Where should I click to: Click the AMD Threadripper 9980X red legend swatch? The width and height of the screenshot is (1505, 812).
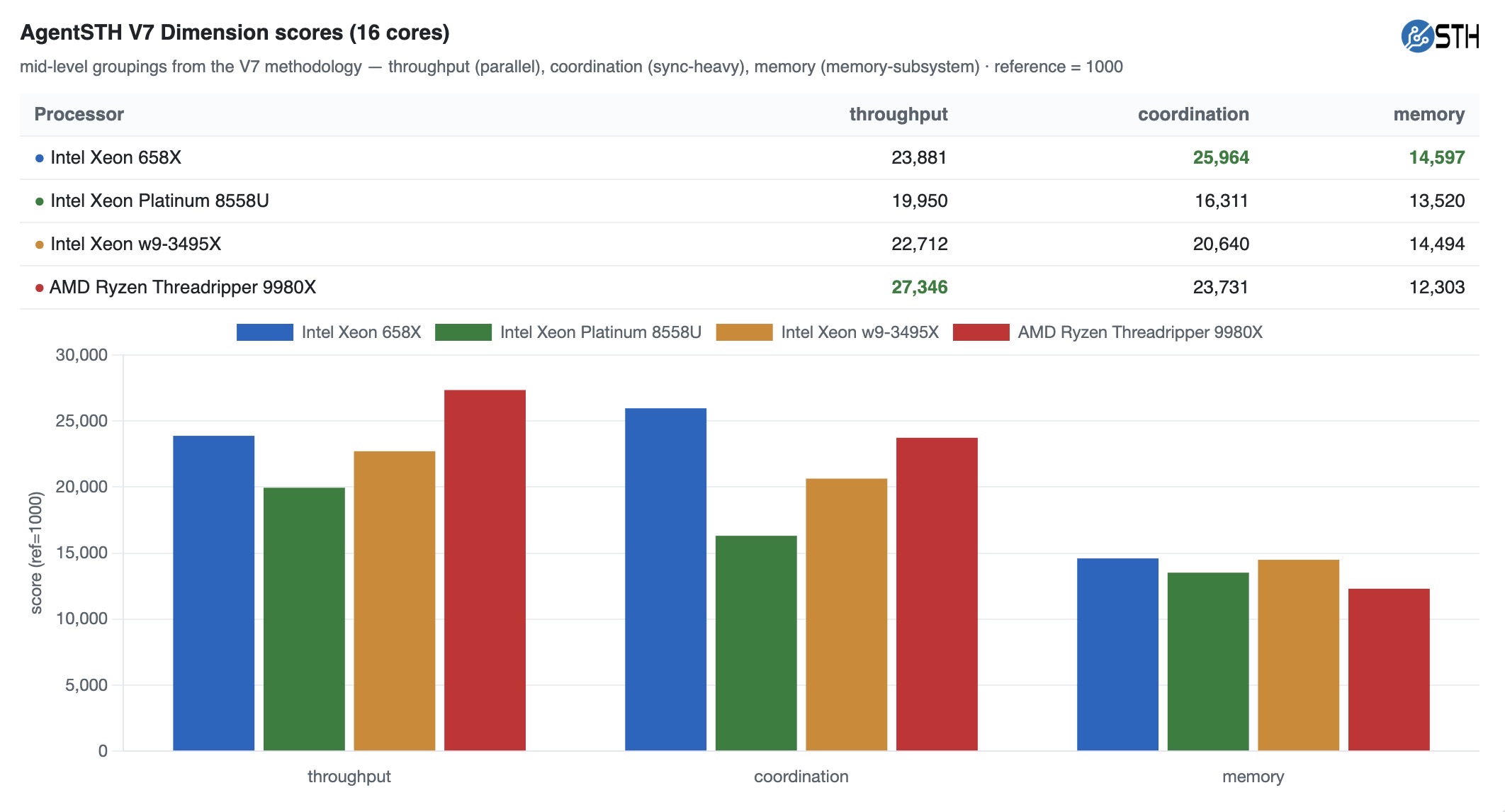[981, 332]
